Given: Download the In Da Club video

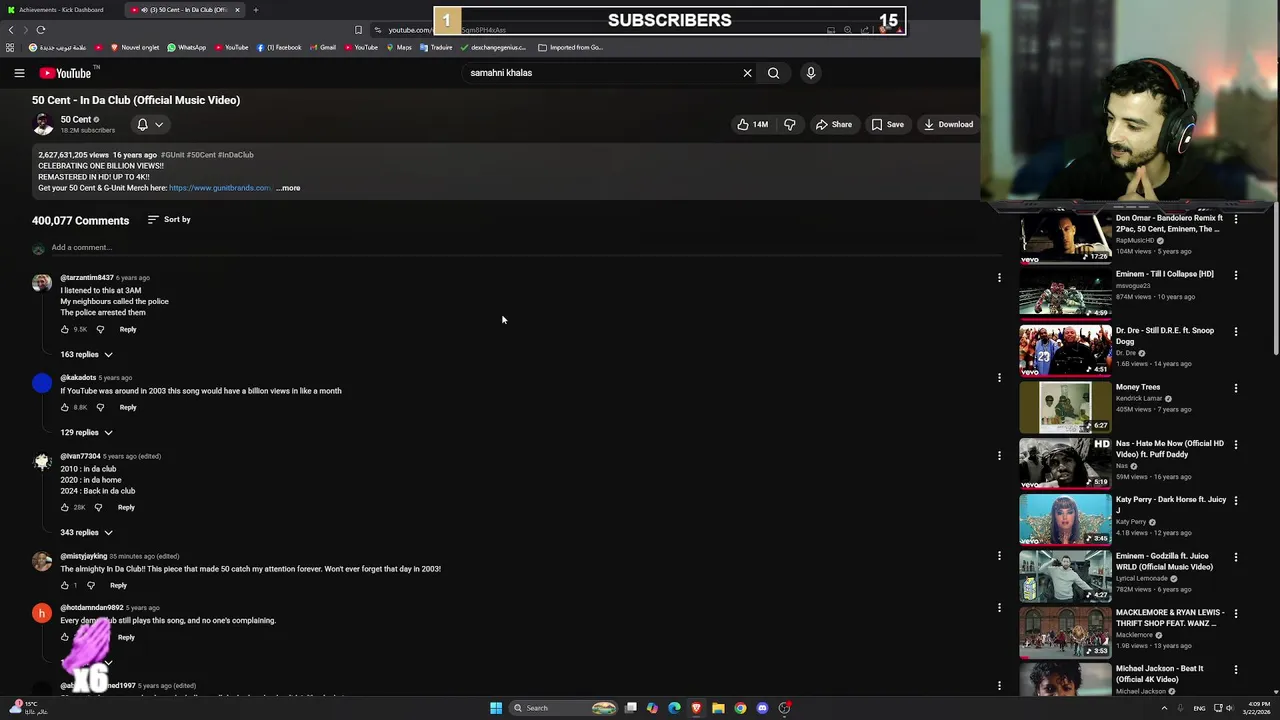Looking at the screenshot, I should [x=948, y=125].
